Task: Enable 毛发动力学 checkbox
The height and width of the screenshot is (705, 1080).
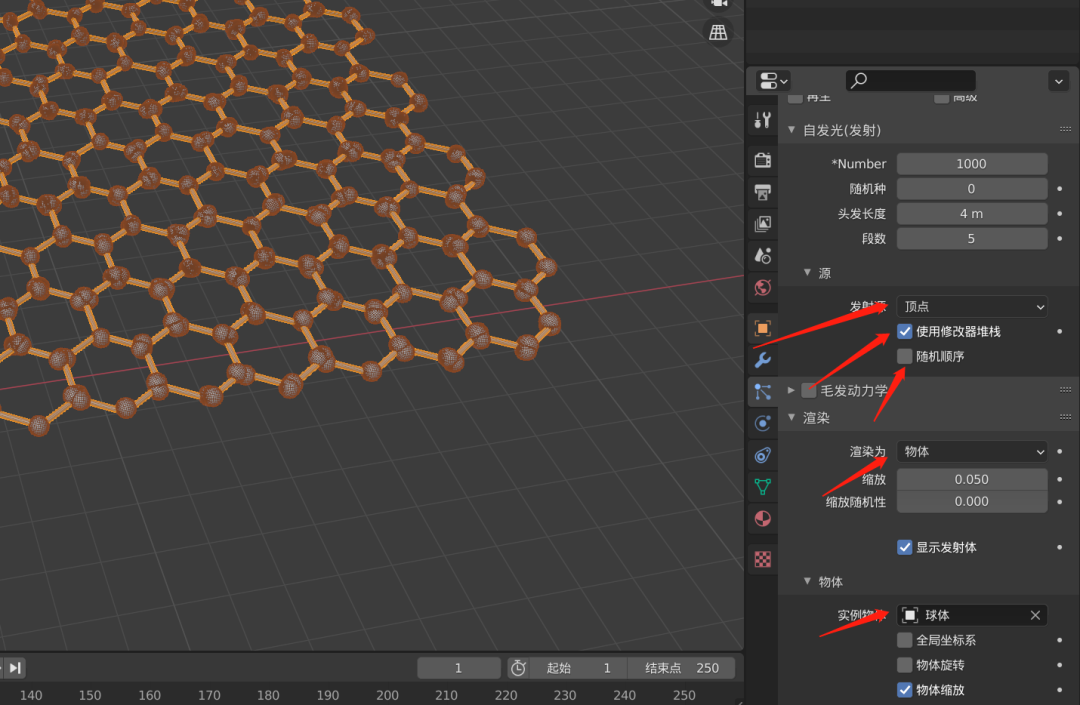Action: [x=809, y=390]
